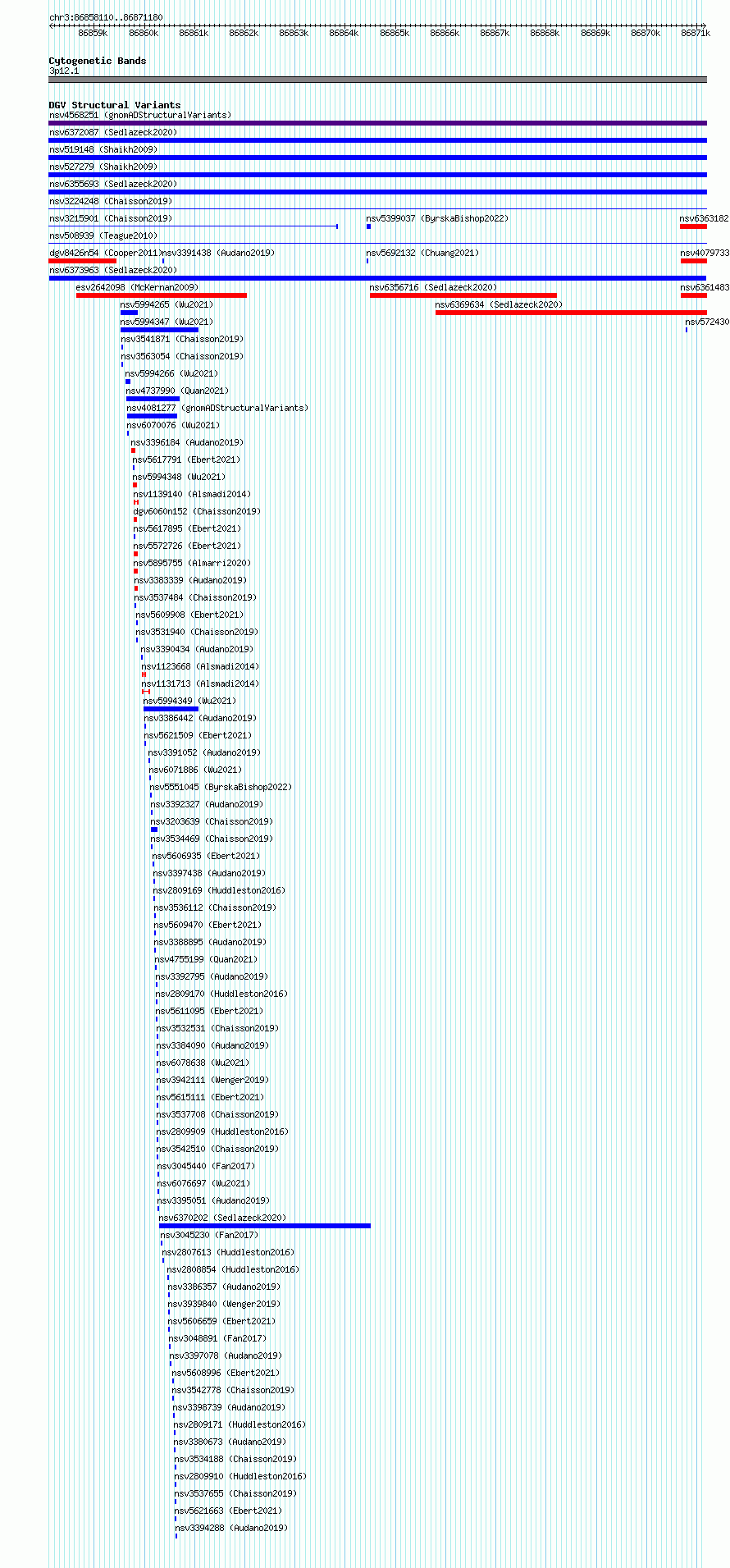Open variant nsv6070076 (Wu2021) label
This screenshot has height=1568, width=730.
[x=174, y=425]
